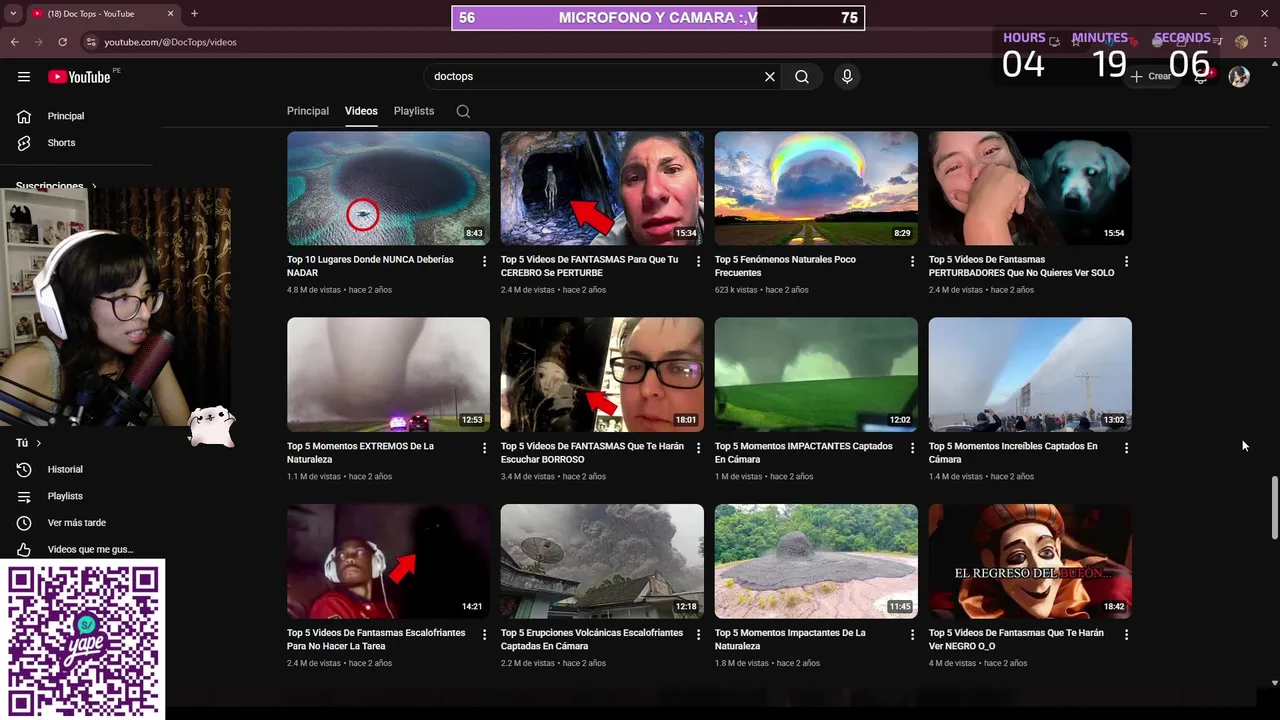Open Ver más tarde in sidebar

coord(78,523)
